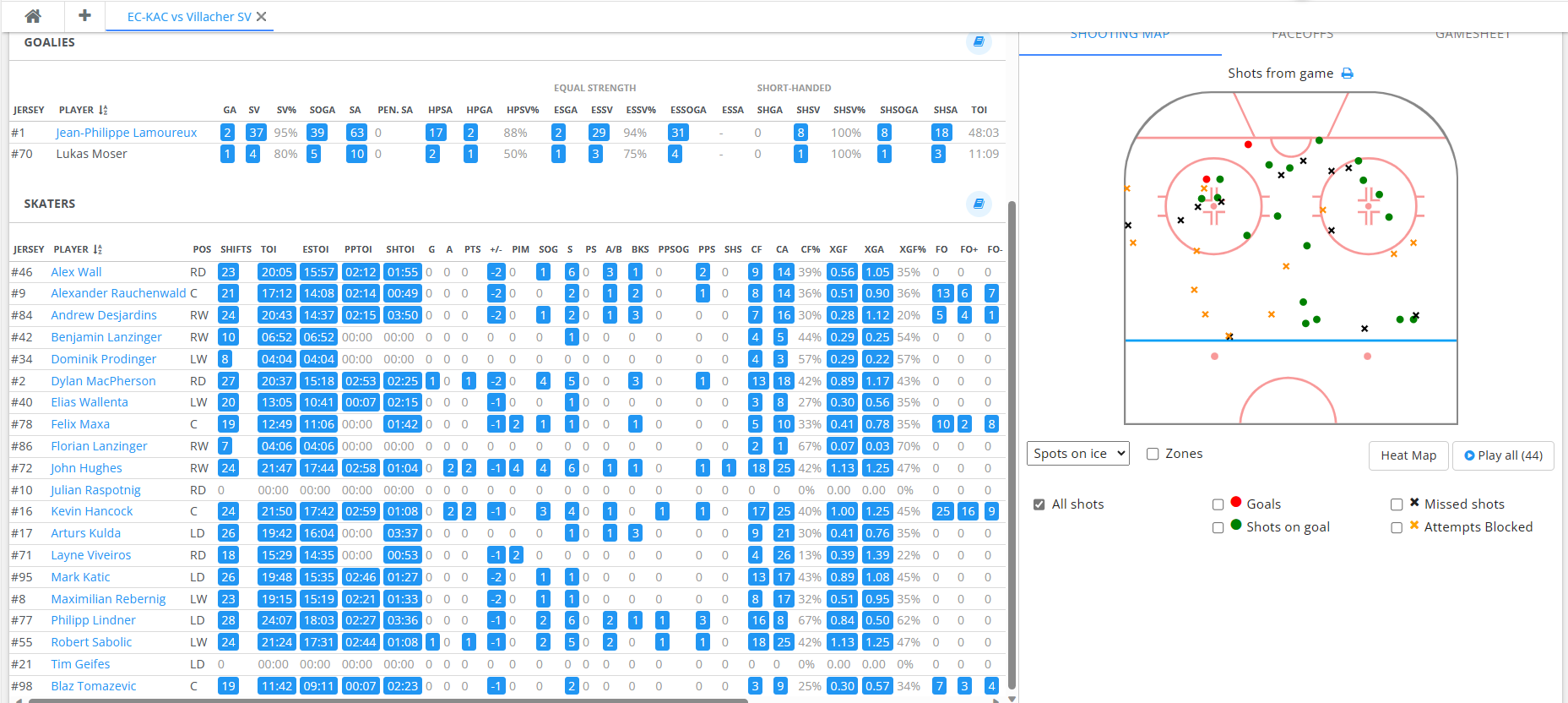This screenshot has height=703, width=1568.
Task: Enable the Zones checkbox
Action: (x=1153, y=454)
